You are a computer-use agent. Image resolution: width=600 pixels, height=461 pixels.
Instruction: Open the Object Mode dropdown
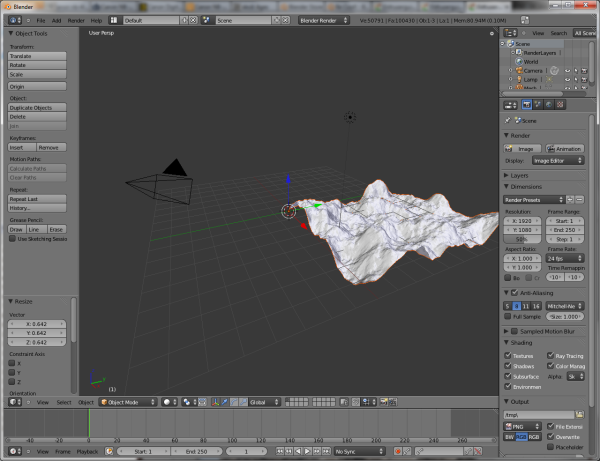click(128, 402)
